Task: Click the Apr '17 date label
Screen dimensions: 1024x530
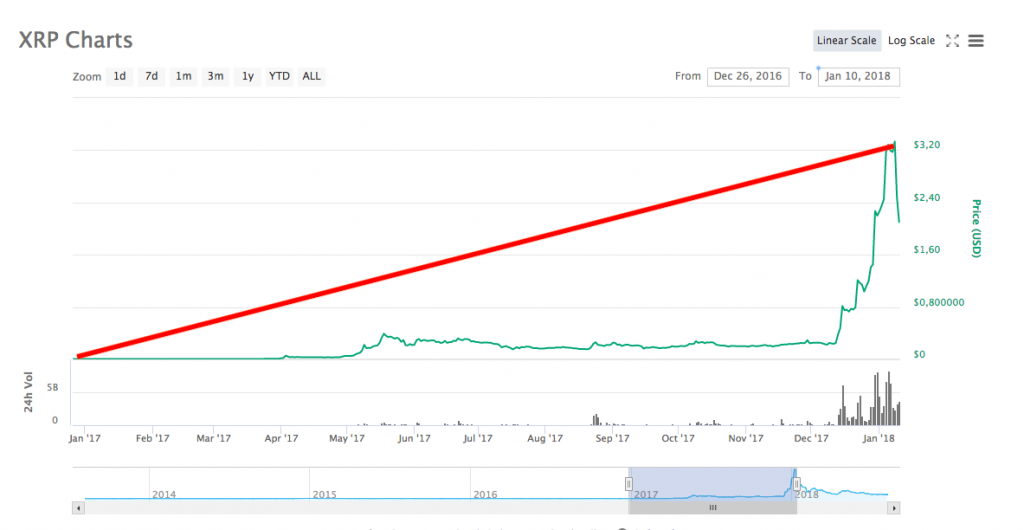Action: coord(281,439)
